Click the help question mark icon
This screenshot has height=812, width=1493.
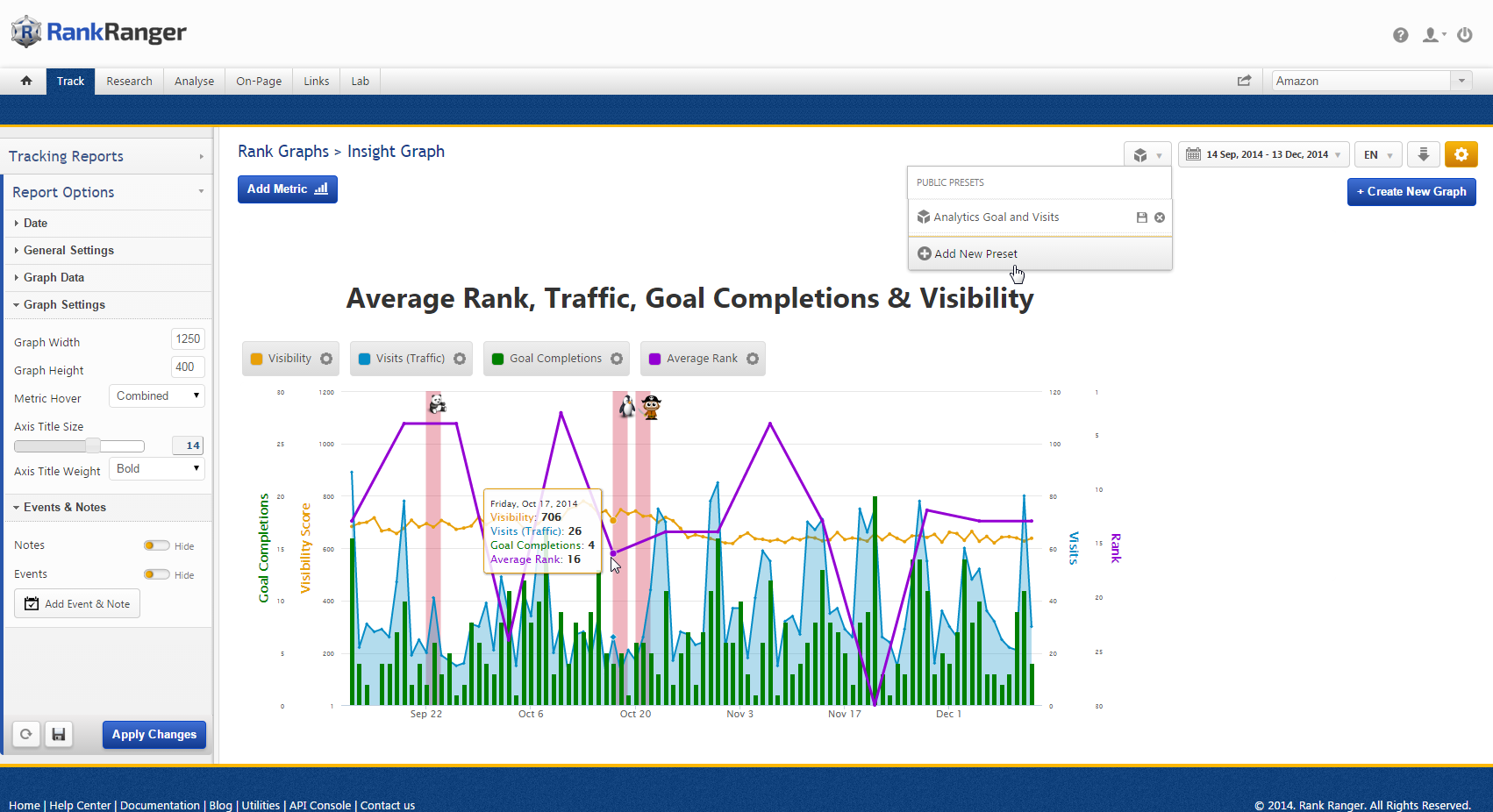click(1400, 35)
